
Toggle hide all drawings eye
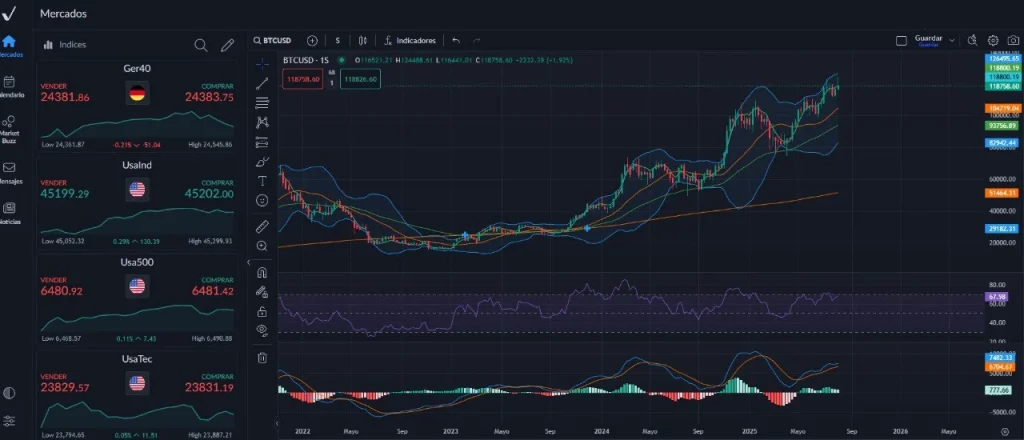[262, 330]
